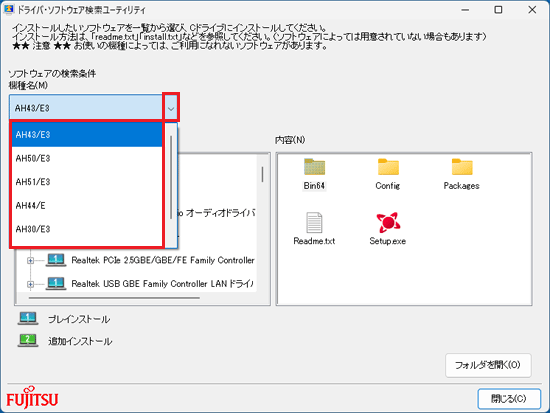Click the Realtek USB GBE laptop icon
Screen dimensions: 550x413
(56, 284)
